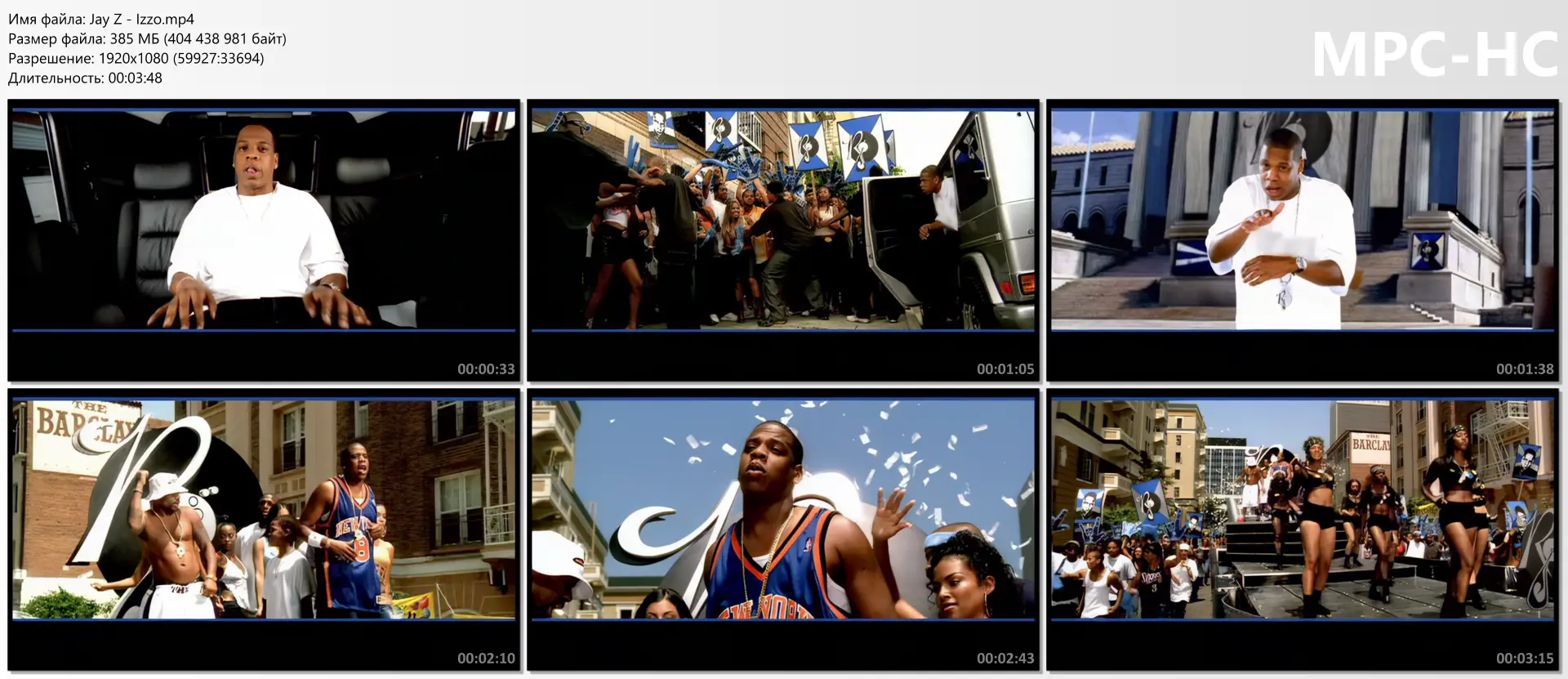Open the thumbnail stamped 00:02:43
Image resolution: width=1568 pixels, height=679 pixels.
(783, 529)
